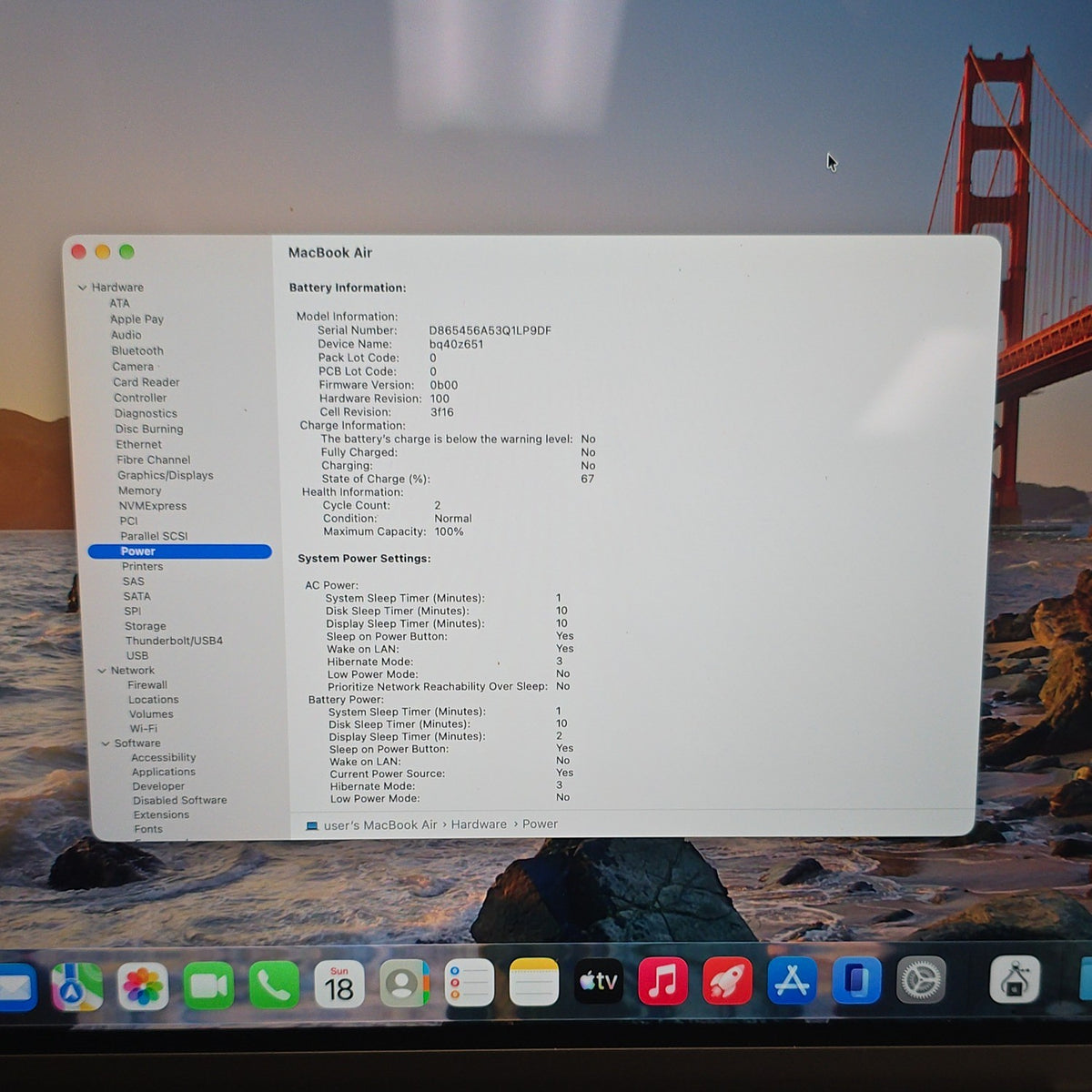Select Wi-Fi under Network
This screenshot has width=1092, height=1092.
click(143, 729)
